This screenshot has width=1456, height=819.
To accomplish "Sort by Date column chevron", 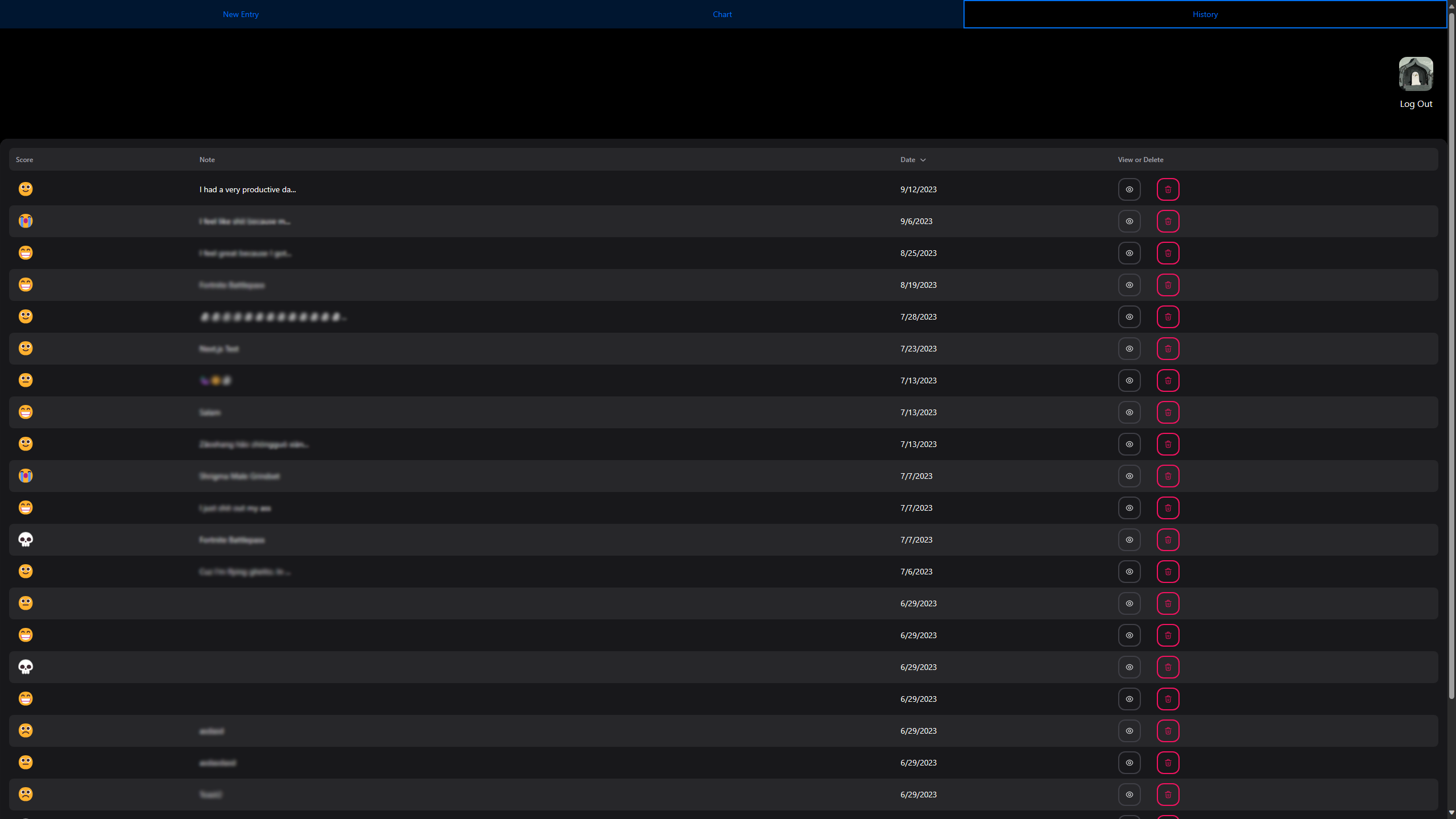I will pos(923,160).
